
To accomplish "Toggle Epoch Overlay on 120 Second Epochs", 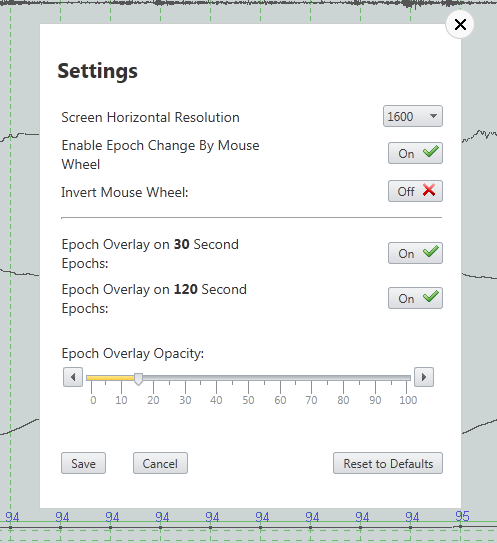I will (x=415, y=298).
